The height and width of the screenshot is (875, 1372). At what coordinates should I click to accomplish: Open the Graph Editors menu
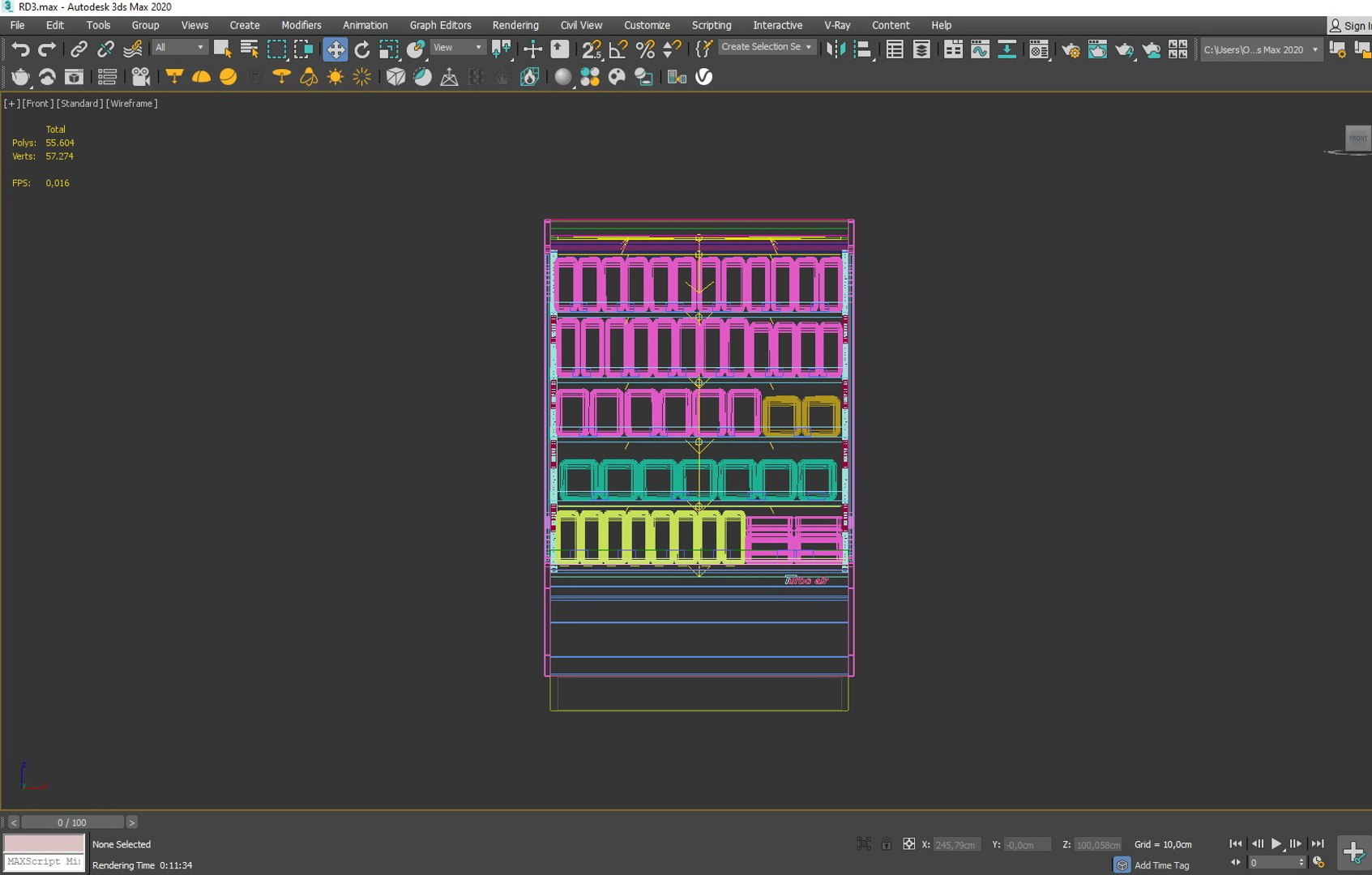point(440,25)
